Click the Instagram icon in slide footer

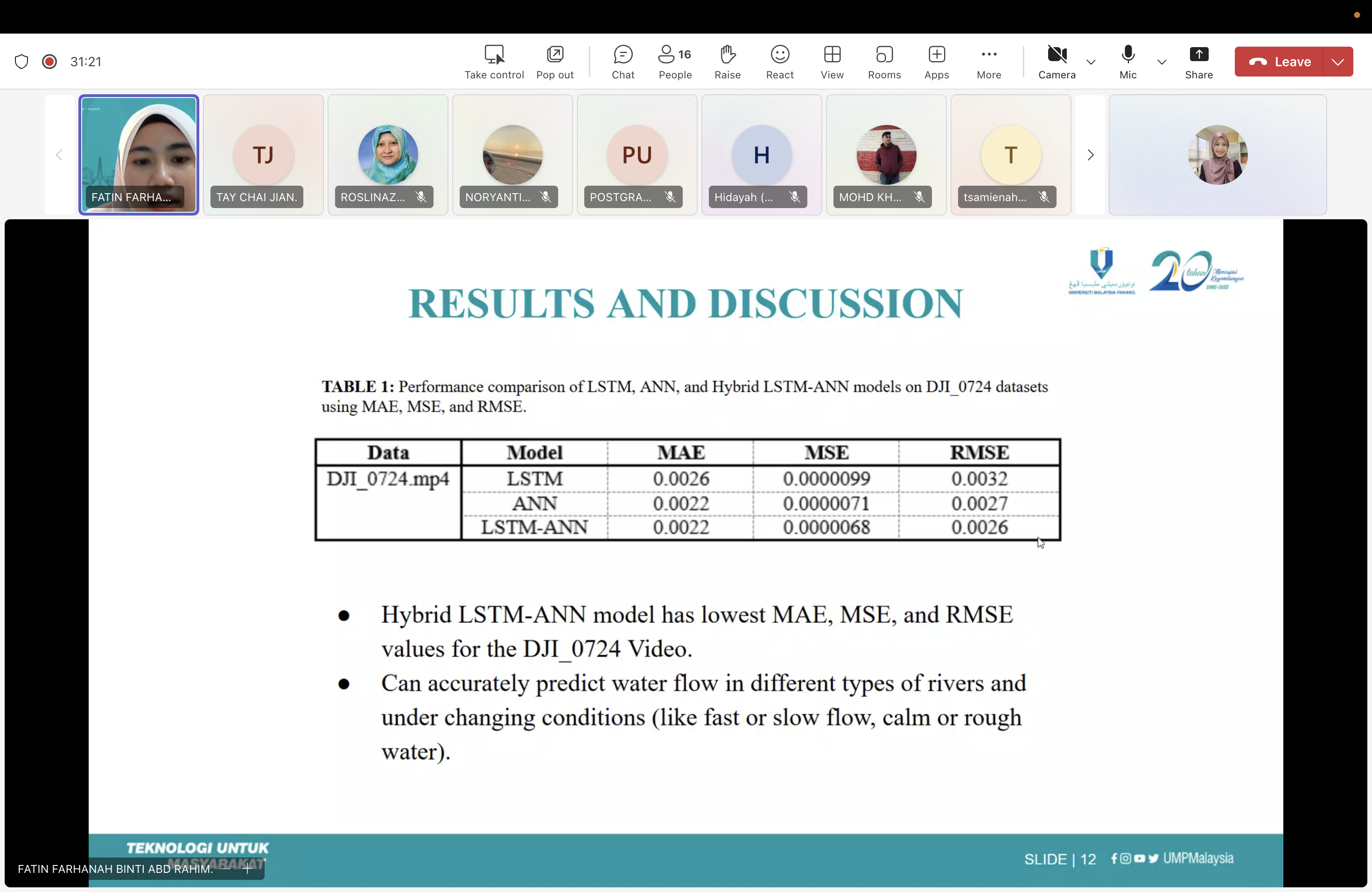point(1125,858)
